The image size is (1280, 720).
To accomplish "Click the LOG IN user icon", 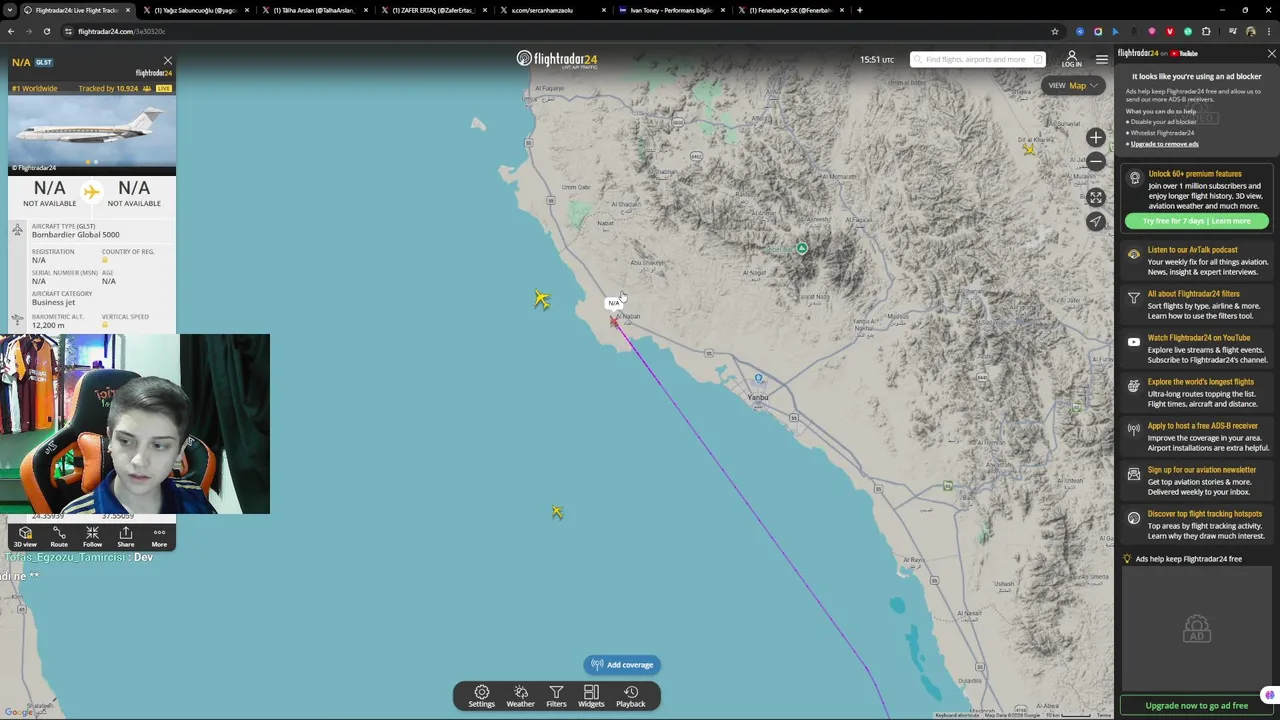I will [x=1071, y=59].
